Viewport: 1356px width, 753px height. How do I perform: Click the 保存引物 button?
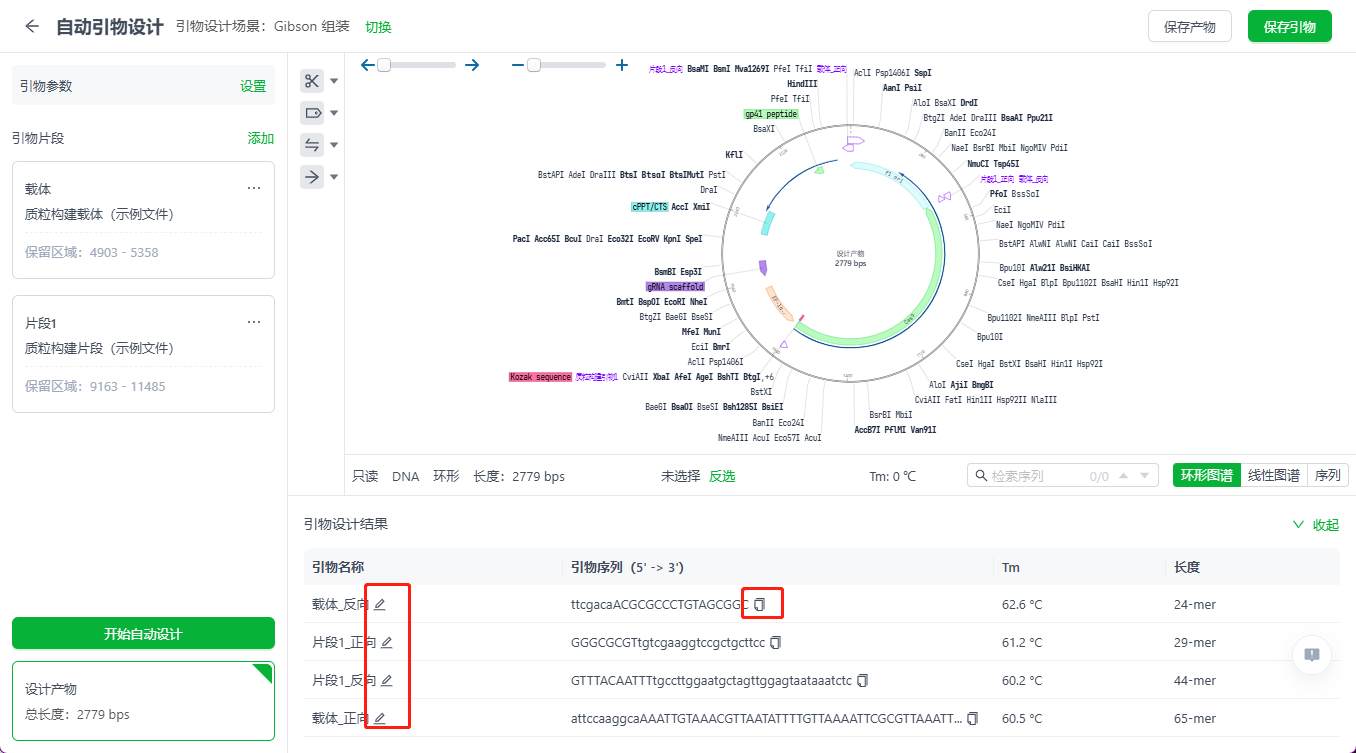(1289, 27)
